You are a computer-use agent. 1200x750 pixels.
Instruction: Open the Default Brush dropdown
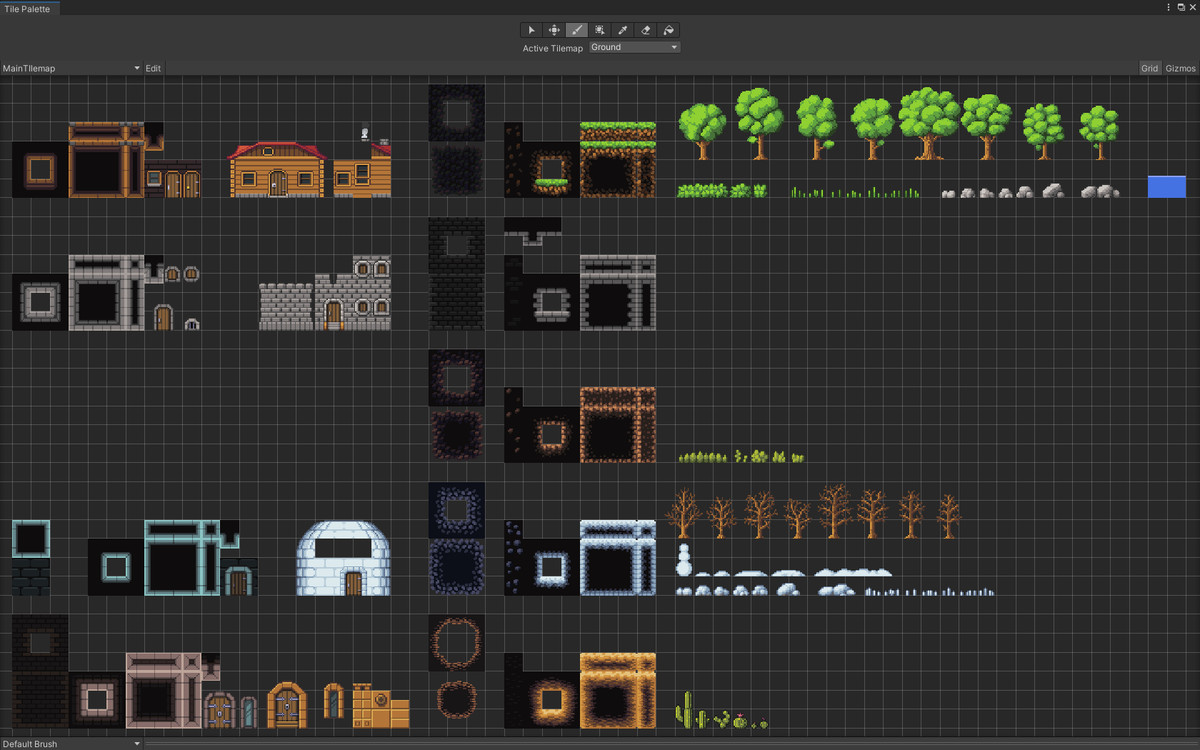[x=70, y=744]
